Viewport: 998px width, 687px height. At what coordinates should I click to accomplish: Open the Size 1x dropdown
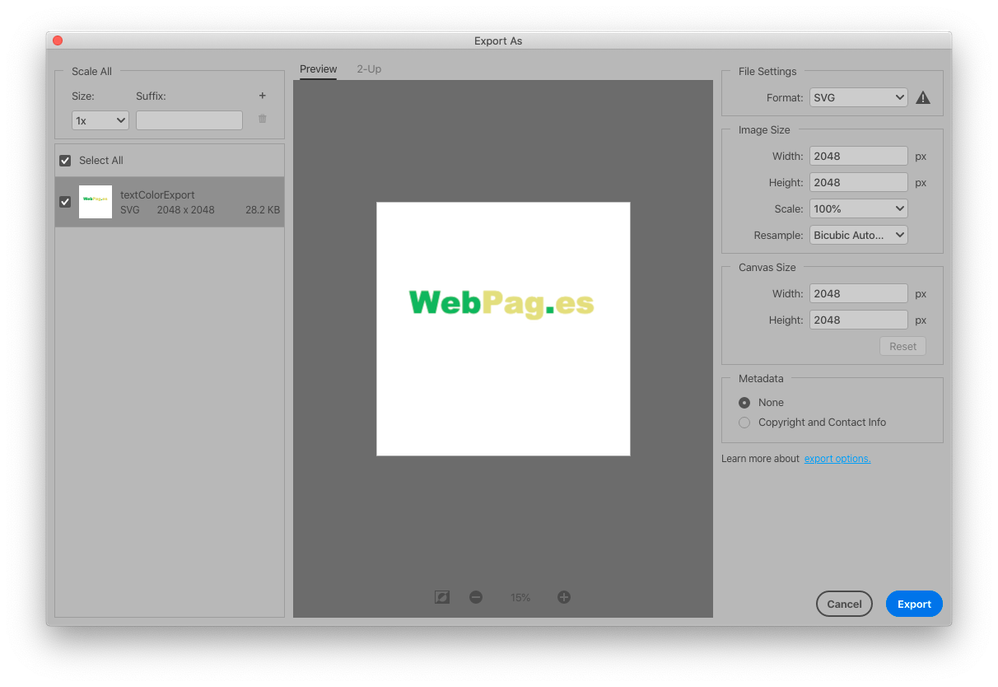[100, 120]
